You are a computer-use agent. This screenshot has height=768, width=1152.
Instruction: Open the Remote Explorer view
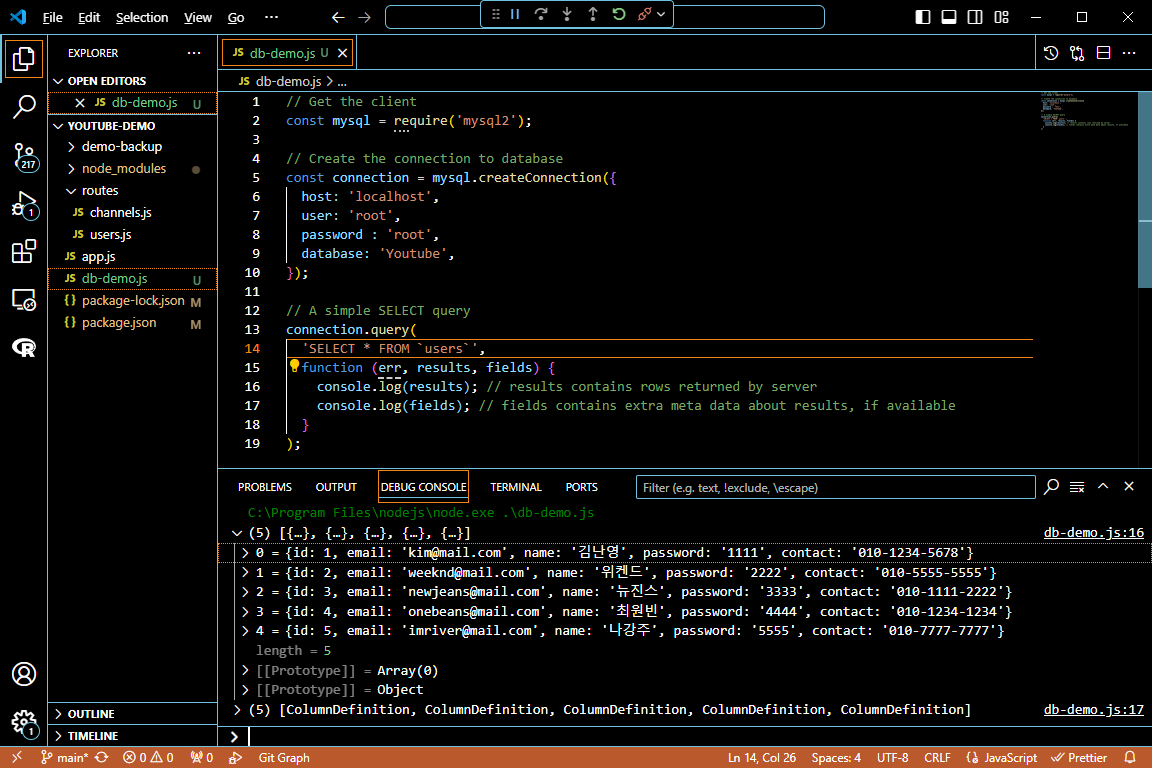coord(24,300)
